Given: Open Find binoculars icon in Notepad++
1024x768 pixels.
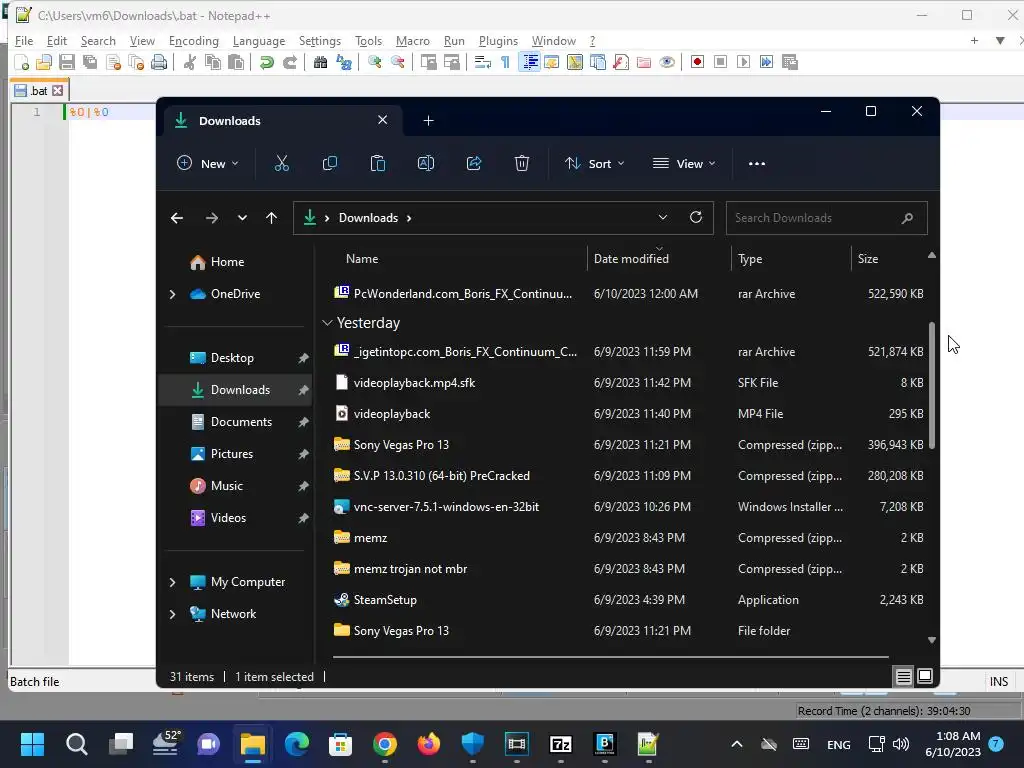Looking at the screenshot, I should click(x=320, y=62).
